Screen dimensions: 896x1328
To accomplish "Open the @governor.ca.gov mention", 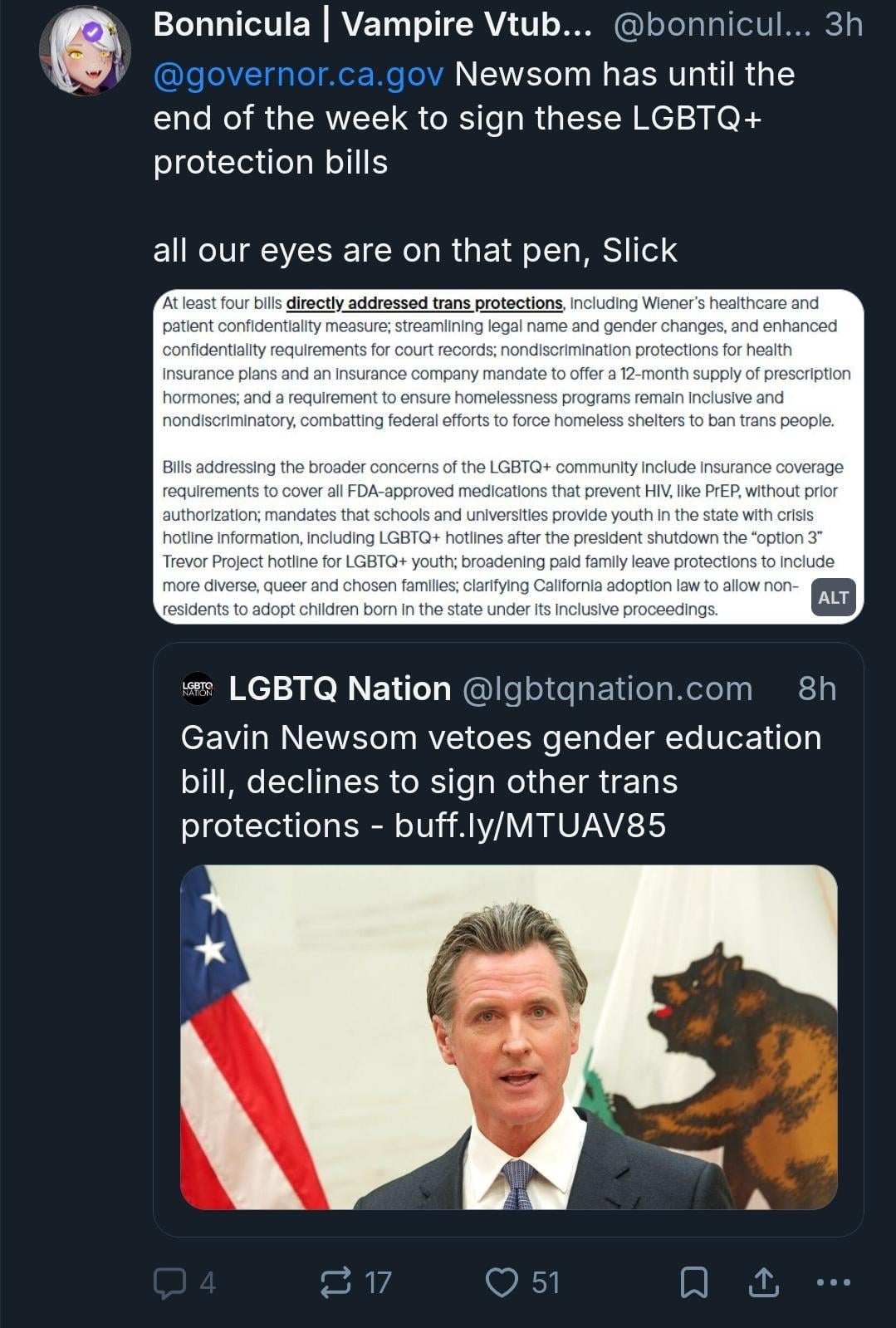I will pyautogui.click(x=299, y=75).
